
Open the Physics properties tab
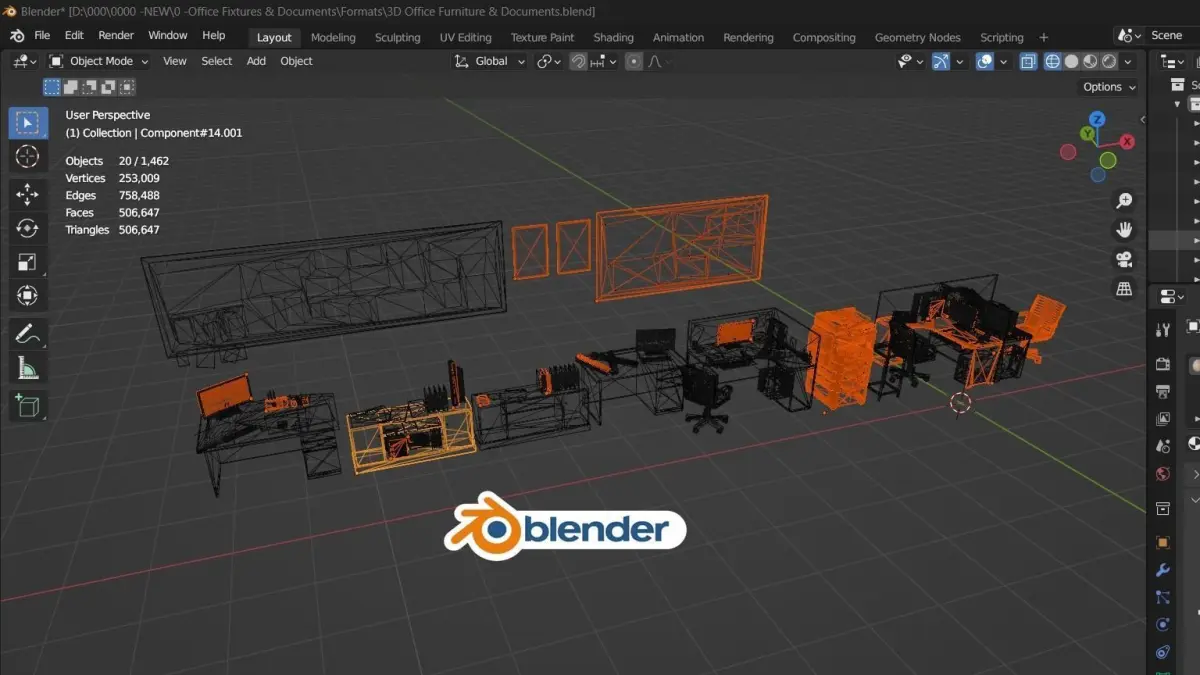click(x=1163, y=625)
